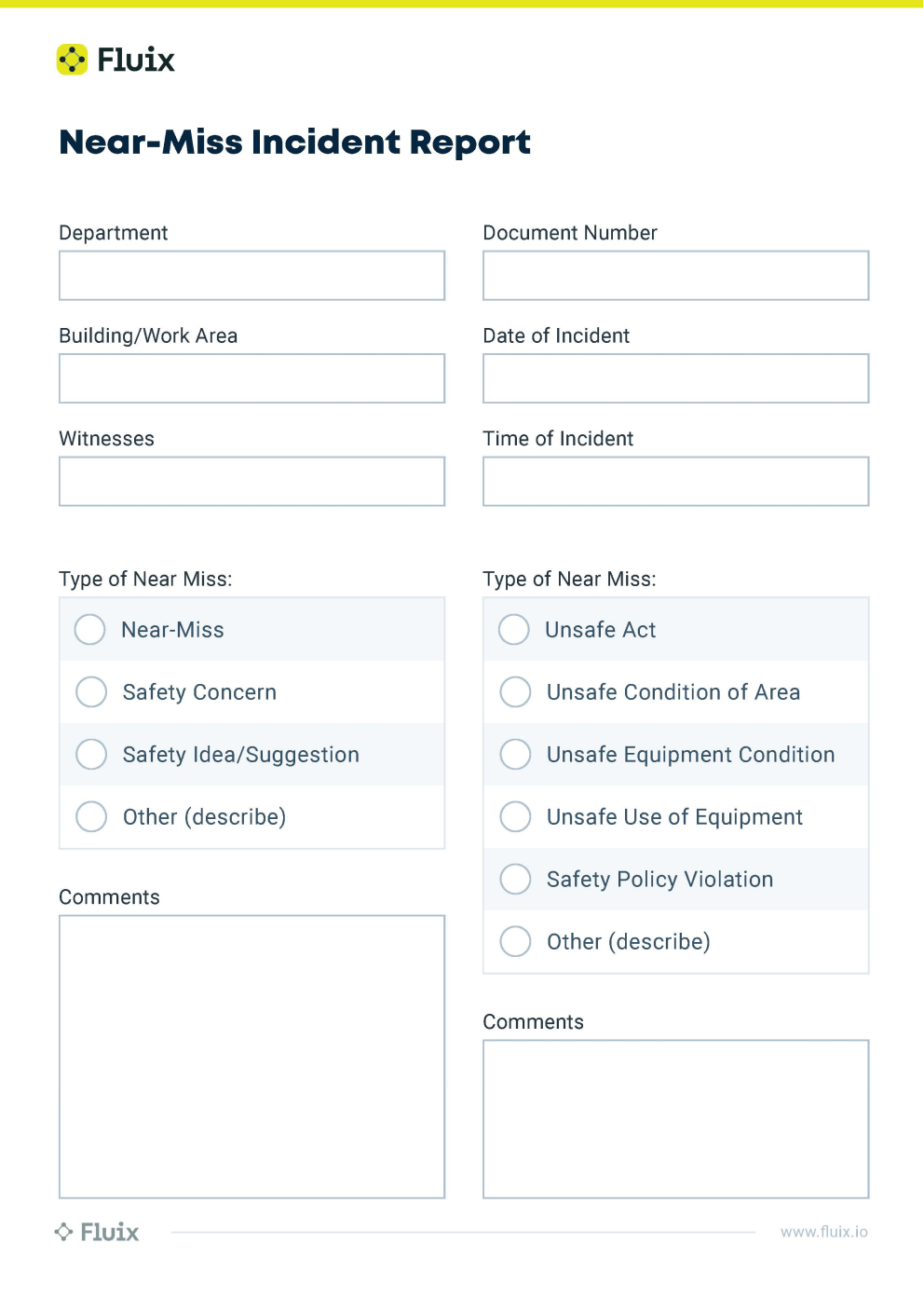Click the footer Fluix logo

(x=97, y=1232)
